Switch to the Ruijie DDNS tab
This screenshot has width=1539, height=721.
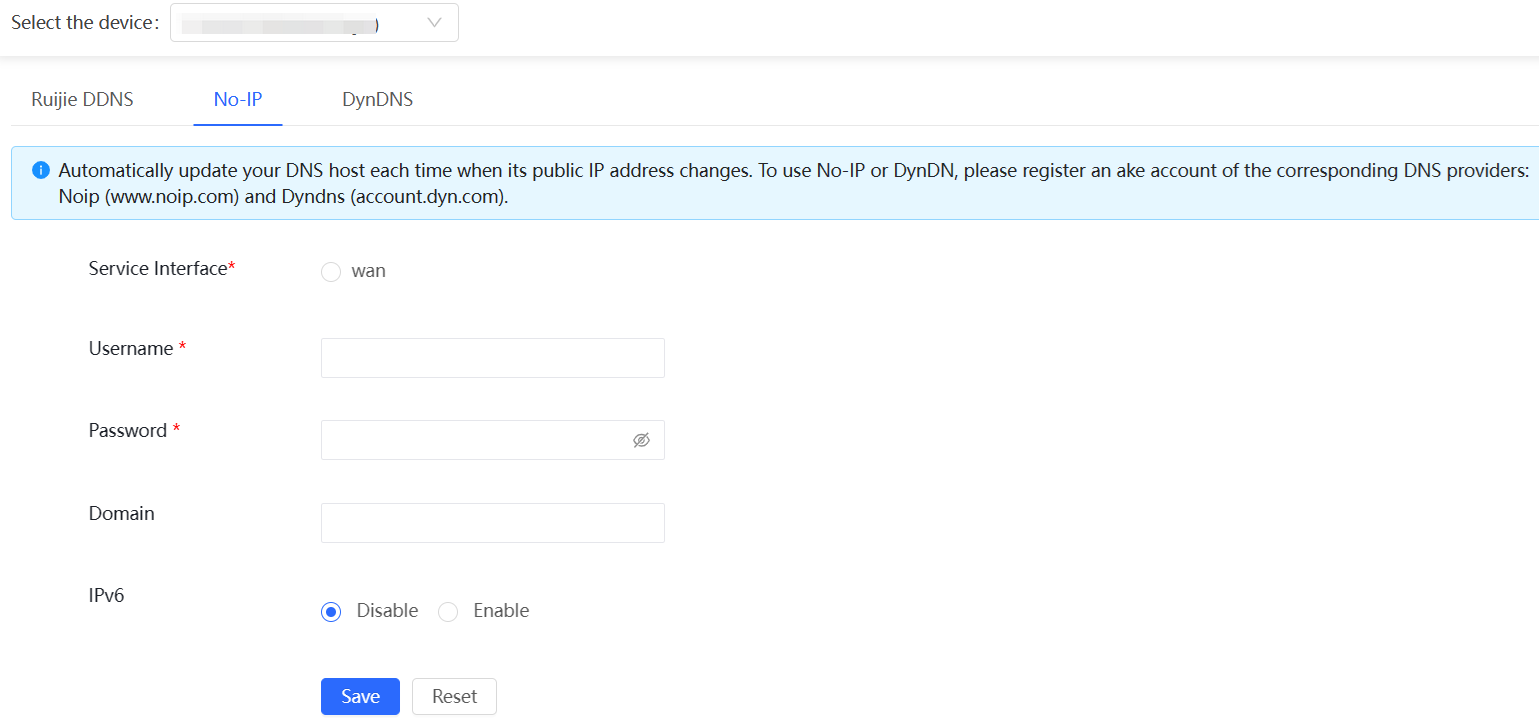[x=82, y=100]
